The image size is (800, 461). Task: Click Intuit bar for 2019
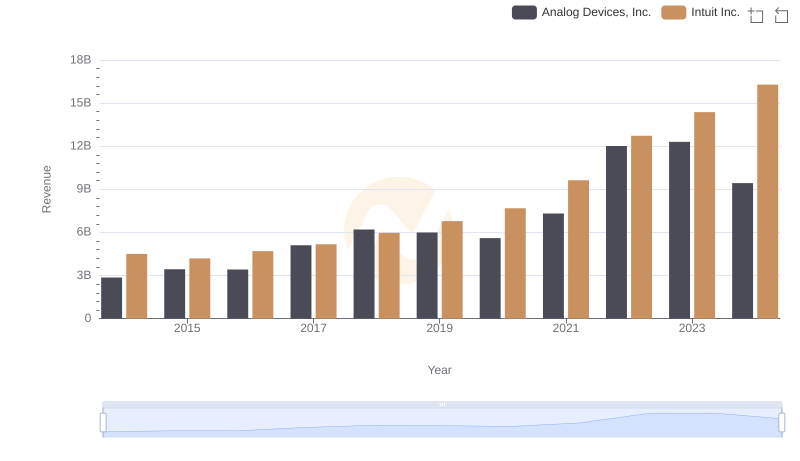(452, 269)
